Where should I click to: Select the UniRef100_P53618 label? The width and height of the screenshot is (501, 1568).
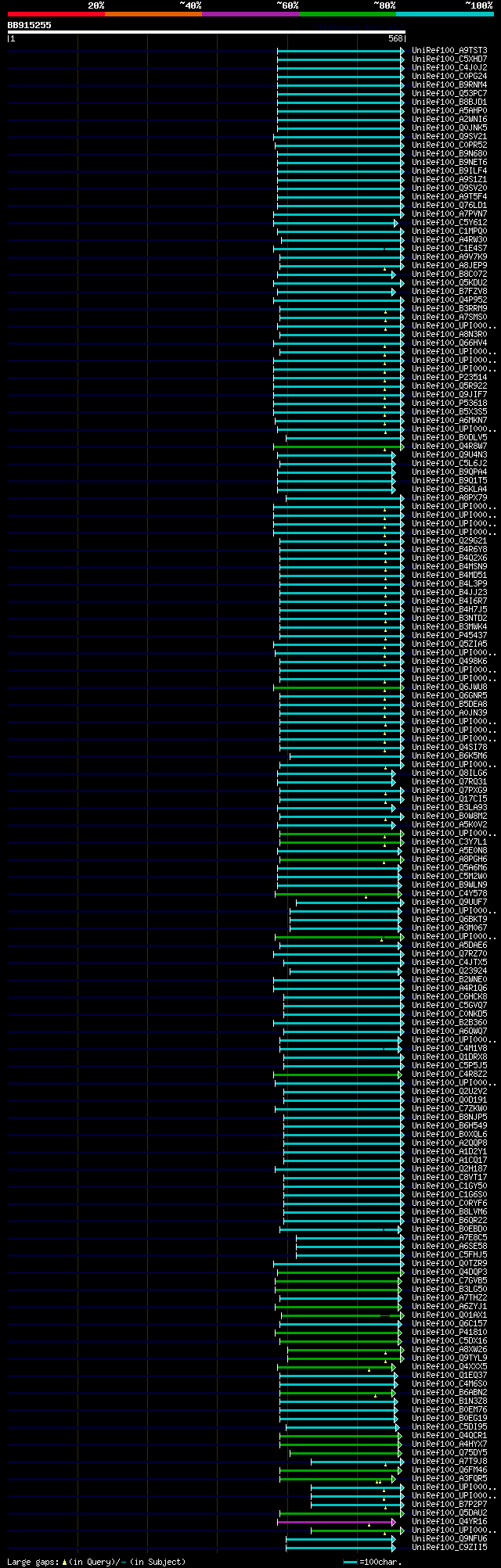(x=449, y=403)
